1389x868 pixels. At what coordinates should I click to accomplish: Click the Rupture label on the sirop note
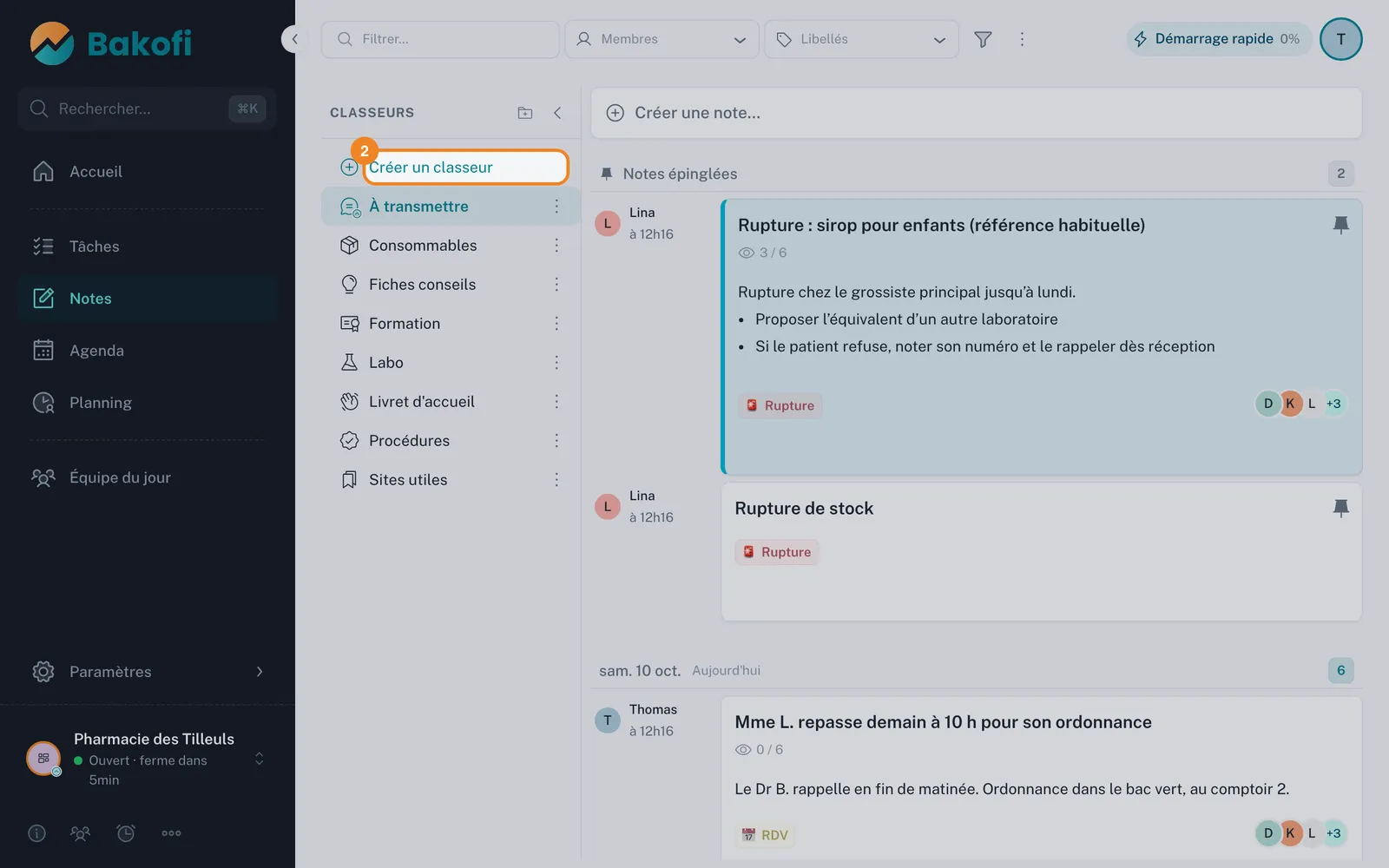780,405
